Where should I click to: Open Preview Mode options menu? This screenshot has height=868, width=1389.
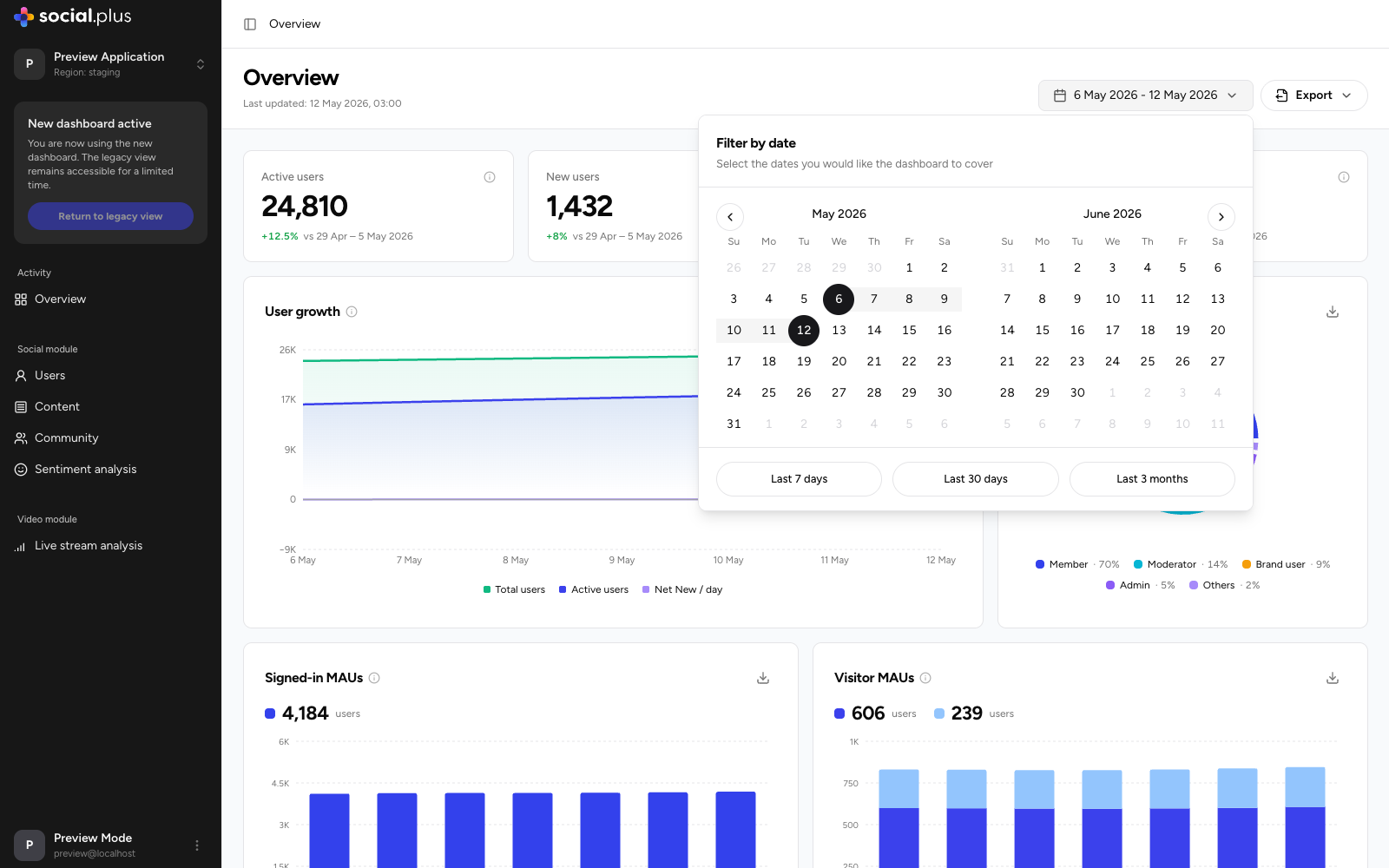[x=197, y=845]
